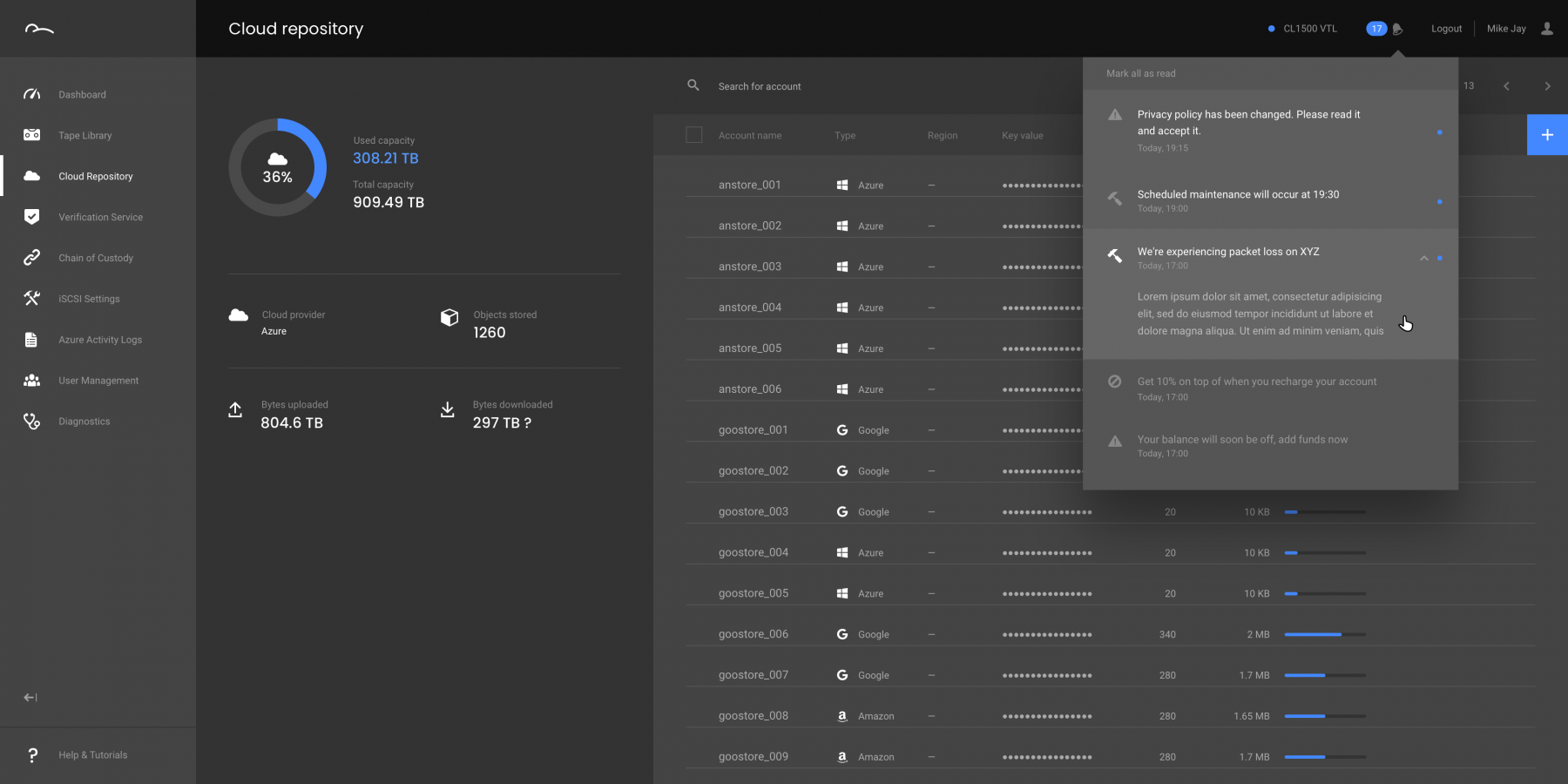Click the Diagnostics stethoscope icon
The width and height of the screenshot is (1568, 784).
(x=32, y=422)
